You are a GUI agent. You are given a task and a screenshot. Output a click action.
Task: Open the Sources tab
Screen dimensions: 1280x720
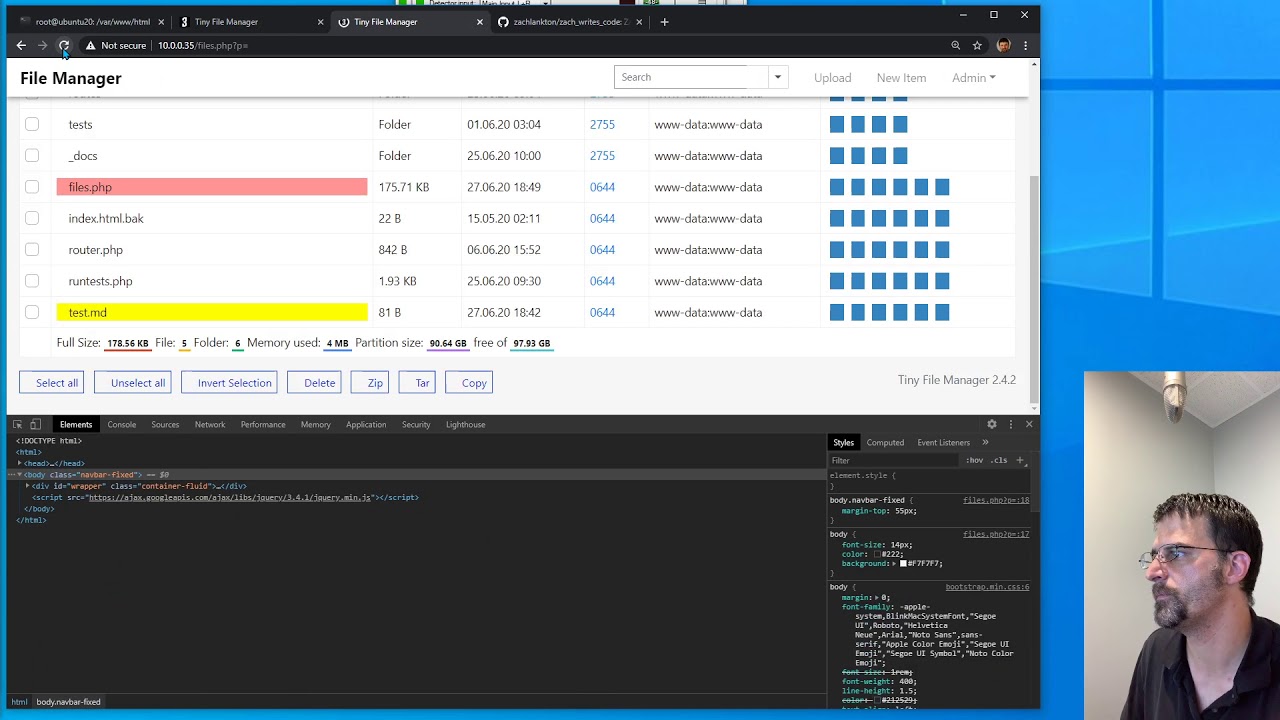(x=165, y=424)
